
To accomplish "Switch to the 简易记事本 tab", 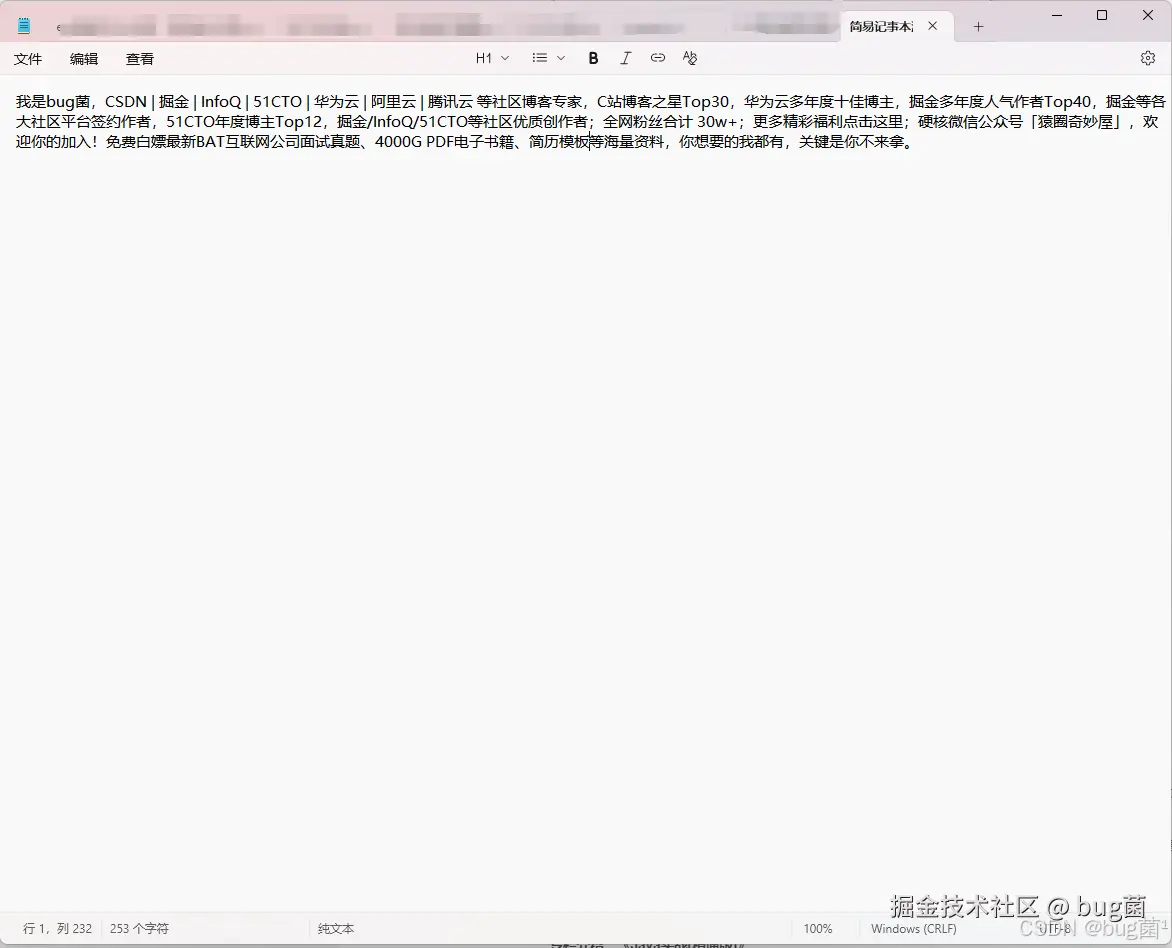I will tap(881, 27).
